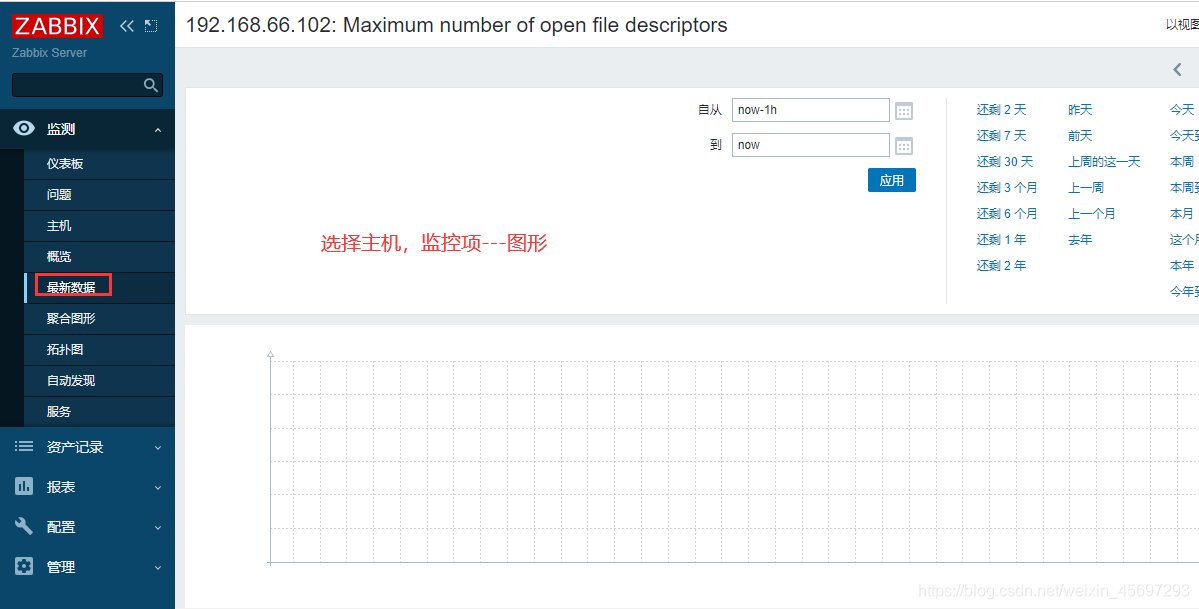The width and height of the screenshot is (1199, 609).
Task: Select the 还剩 2 年 time range
Action: [x=1001, y=265]
